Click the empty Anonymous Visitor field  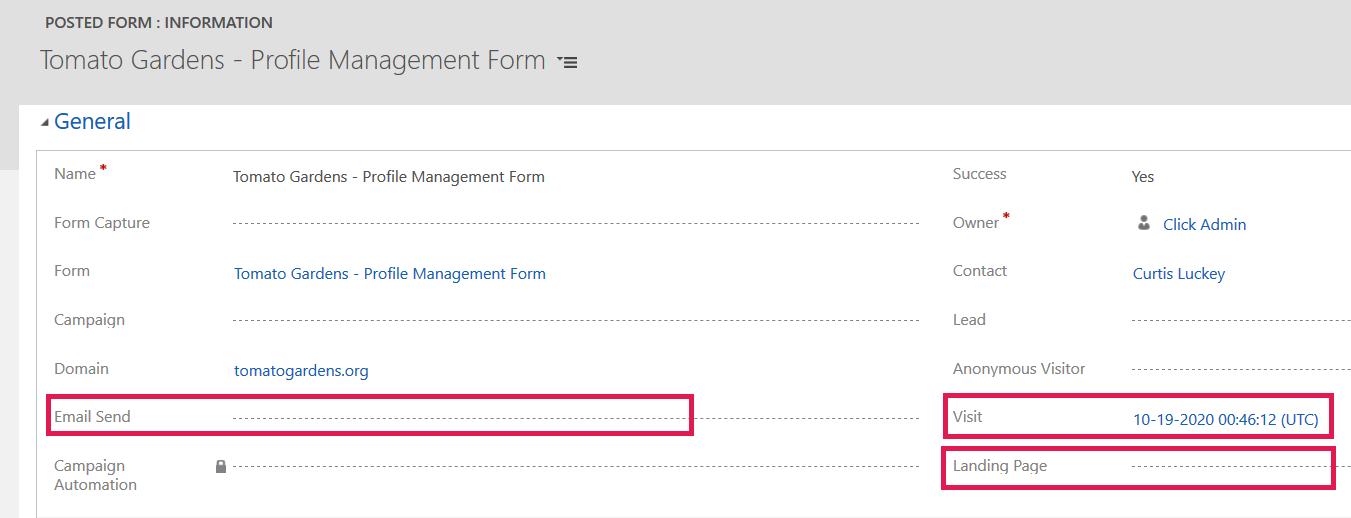[x=1241, y=369]
